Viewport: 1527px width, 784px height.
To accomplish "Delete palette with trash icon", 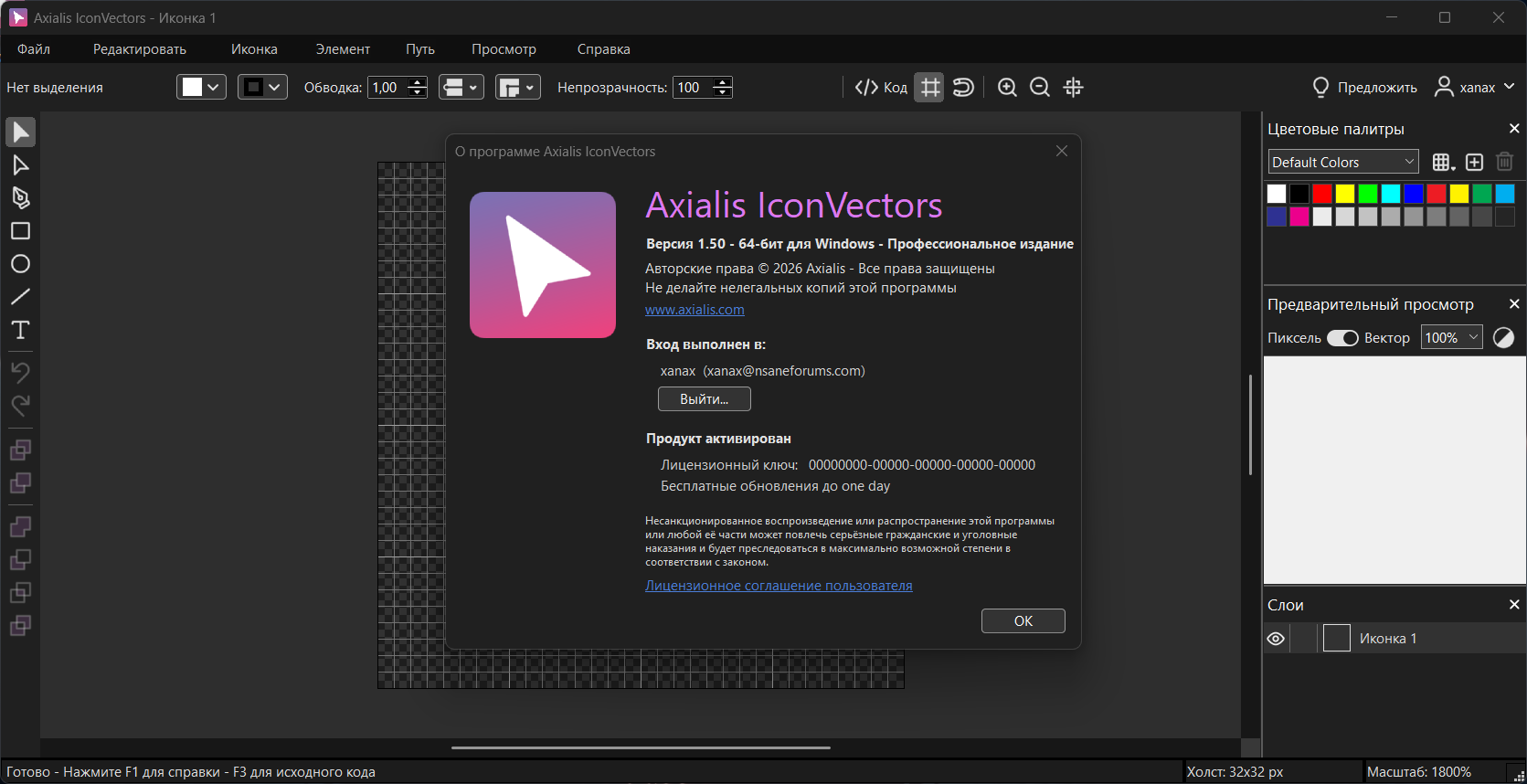I will coord(1504,163).
